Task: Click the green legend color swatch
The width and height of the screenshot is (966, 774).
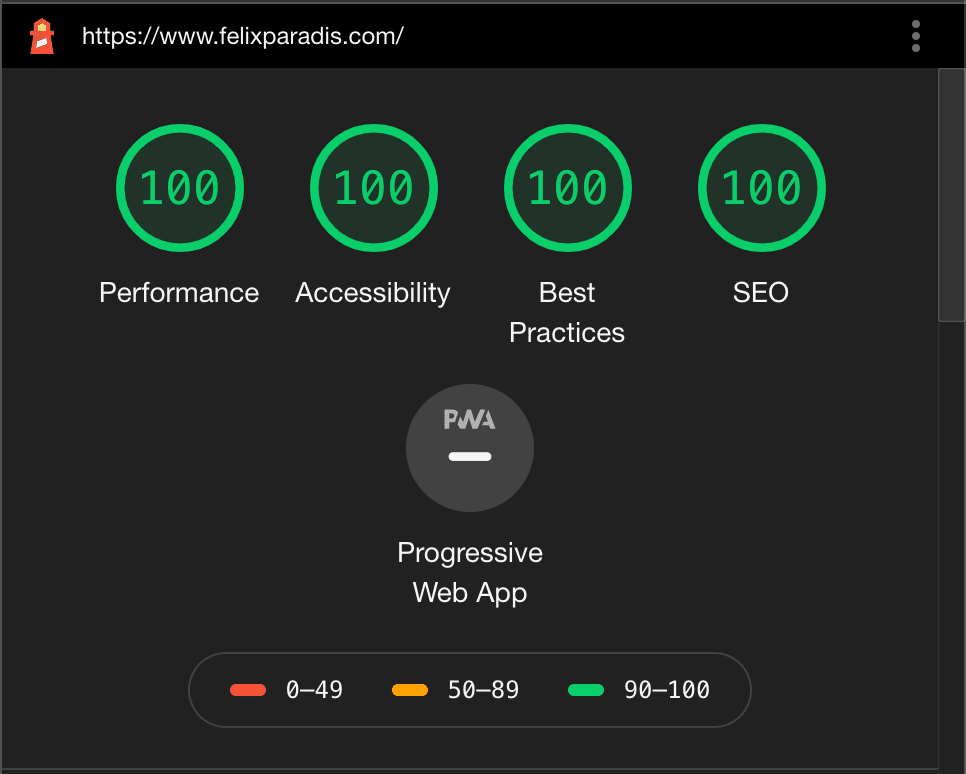Action: [x=586, y=690]
